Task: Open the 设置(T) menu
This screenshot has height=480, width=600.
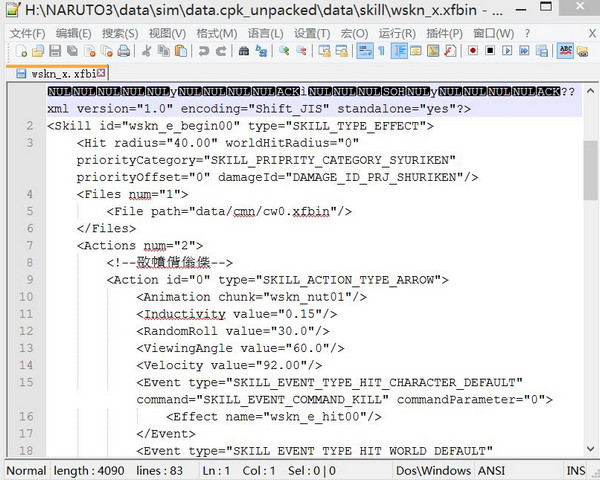Action: click(312, 34)
